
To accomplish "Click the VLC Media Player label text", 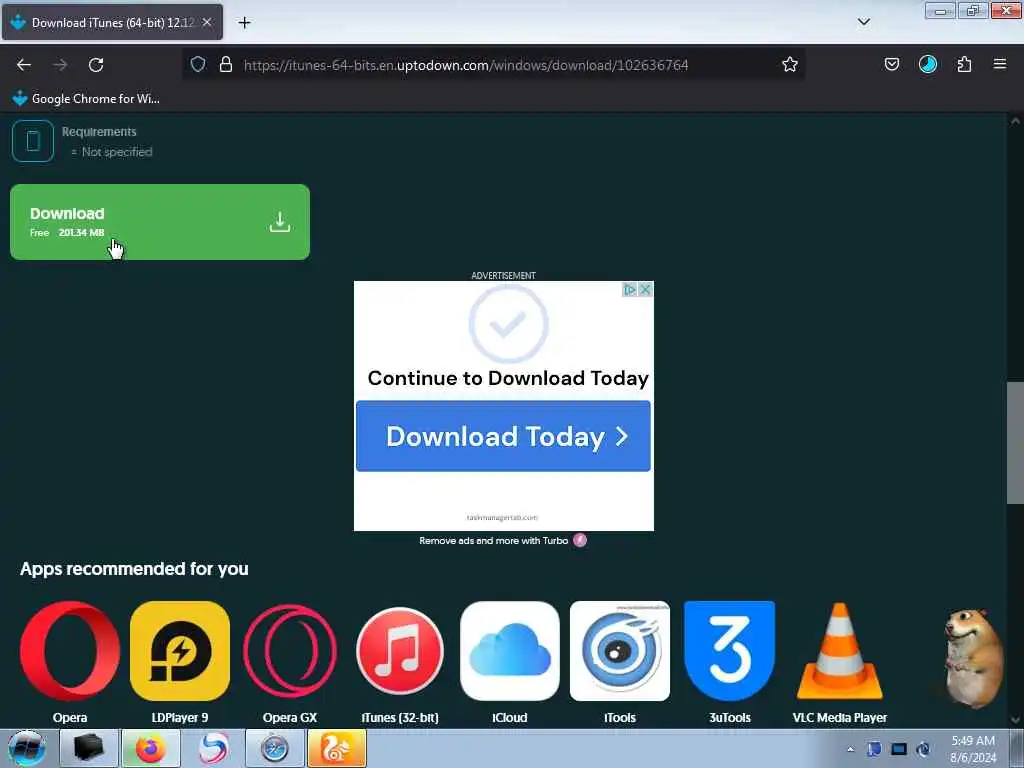I will tap(840, 718).
